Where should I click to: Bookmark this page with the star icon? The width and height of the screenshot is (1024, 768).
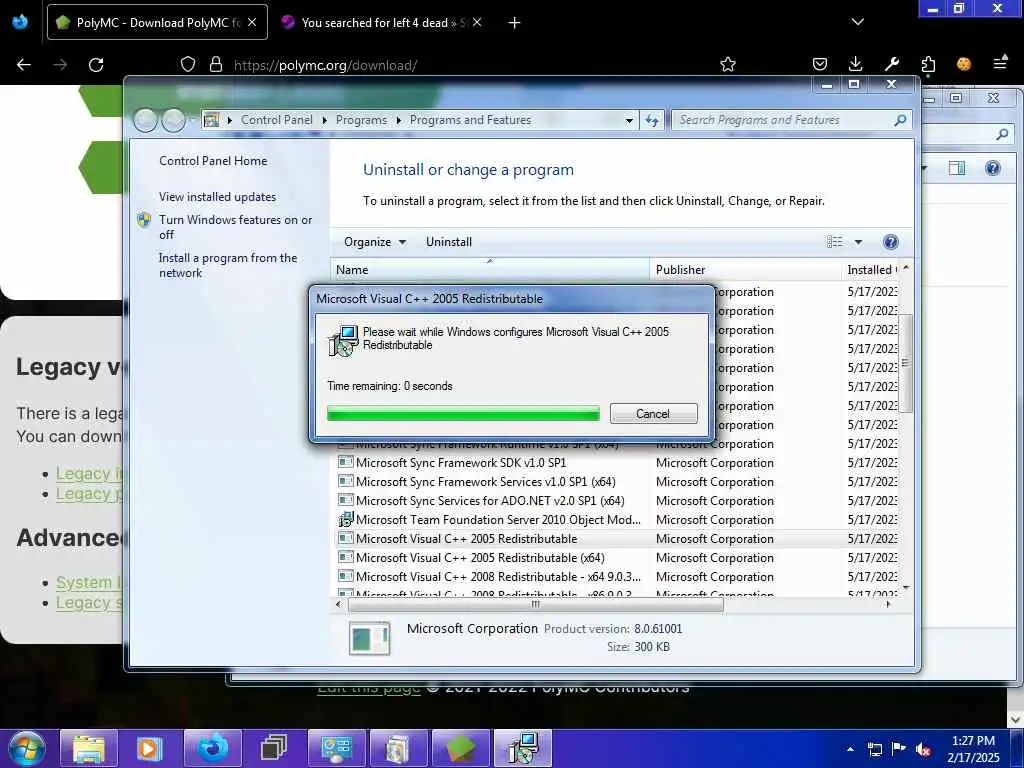click(x=728, y=64)
